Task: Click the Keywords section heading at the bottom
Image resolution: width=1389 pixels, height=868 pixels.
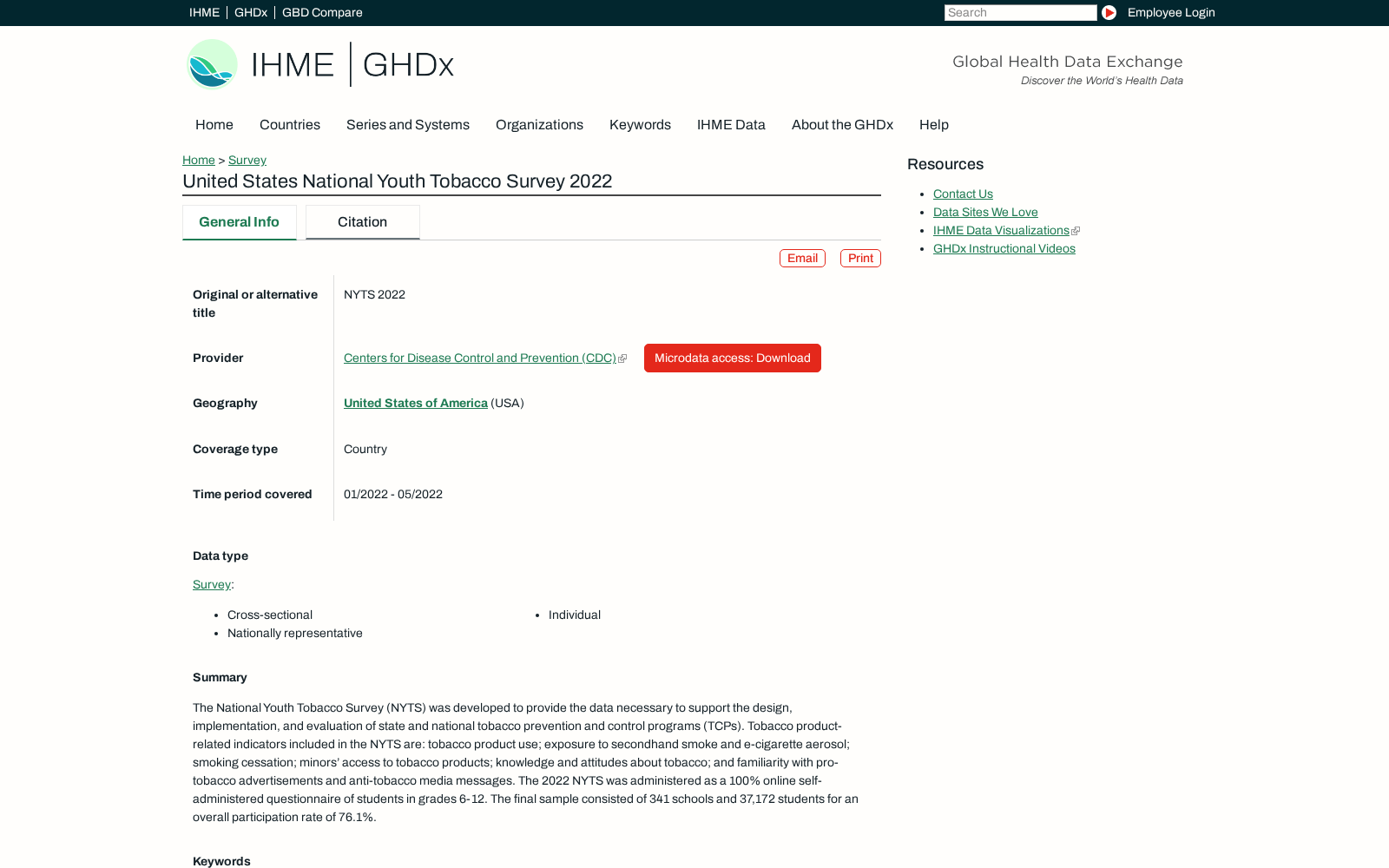Action: [x=221, y=861]
